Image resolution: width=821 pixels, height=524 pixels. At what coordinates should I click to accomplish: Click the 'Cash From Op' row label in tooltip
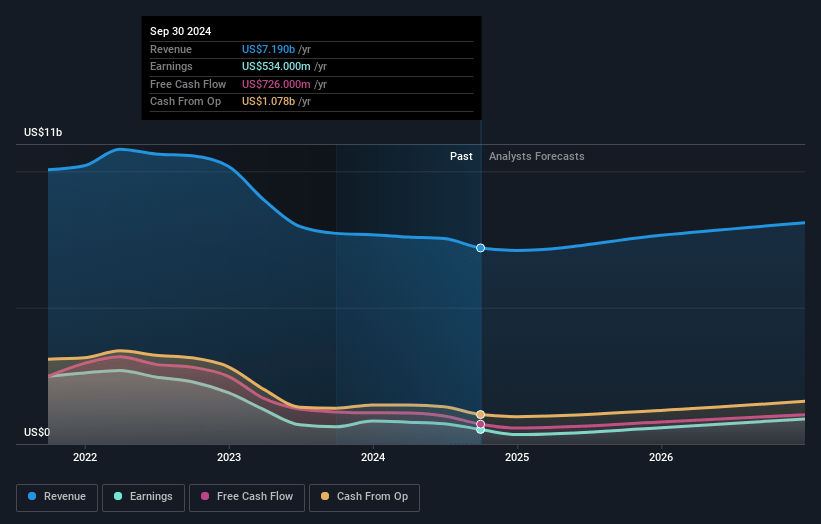185,102
